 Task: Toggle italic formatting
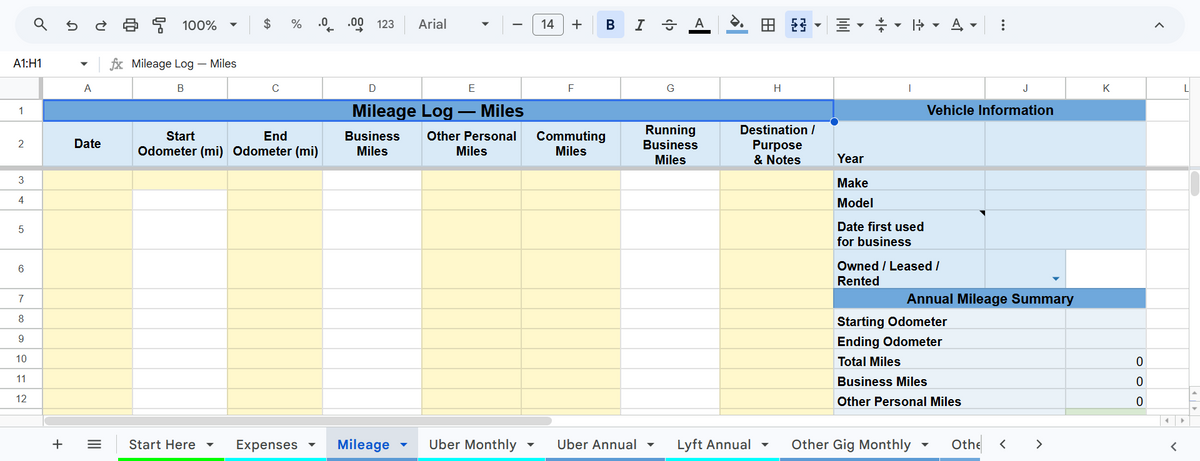coord(639,24)
